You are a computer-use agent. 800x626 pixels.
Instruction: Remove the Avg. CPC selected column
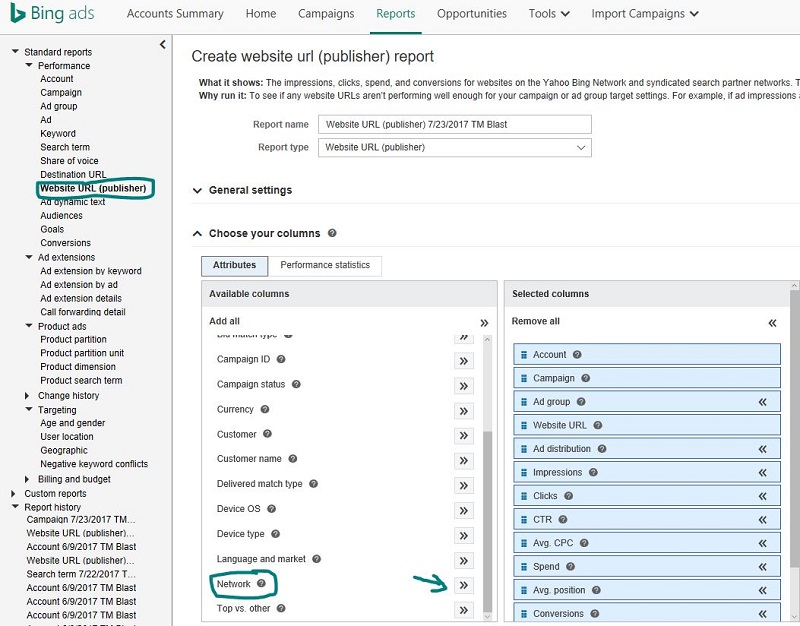click(762, 543)
